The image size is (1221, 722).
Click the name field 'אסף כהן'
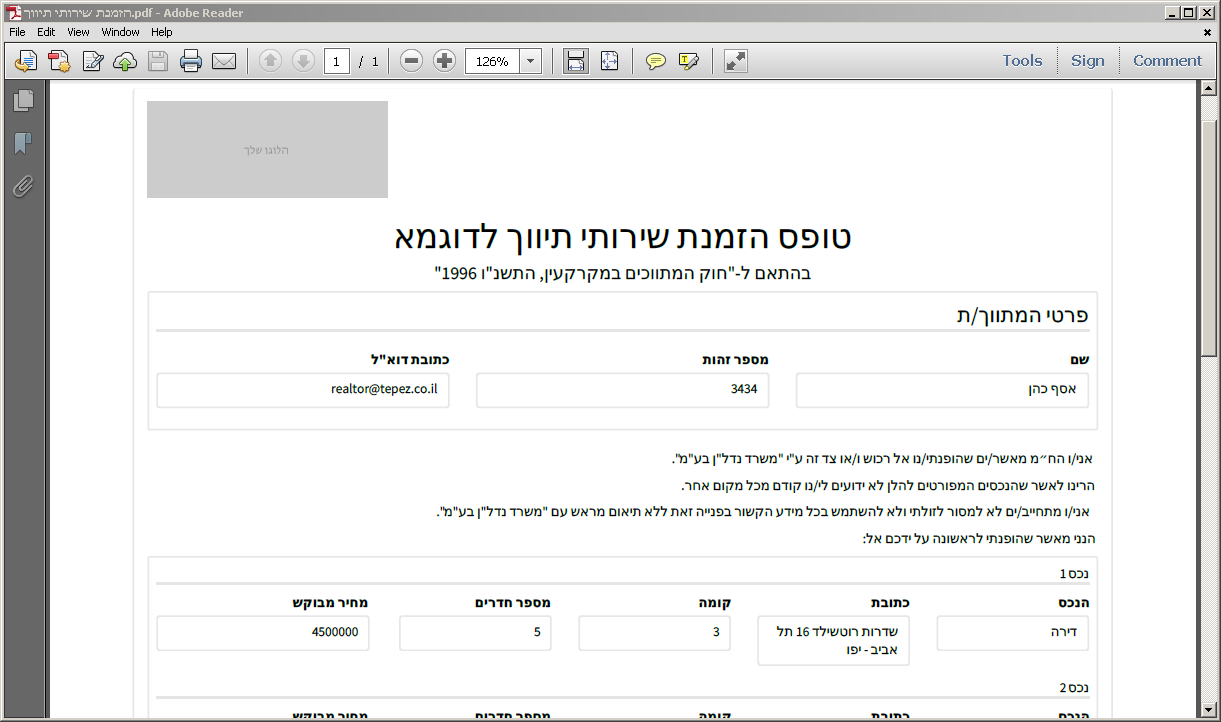[942, 390]
